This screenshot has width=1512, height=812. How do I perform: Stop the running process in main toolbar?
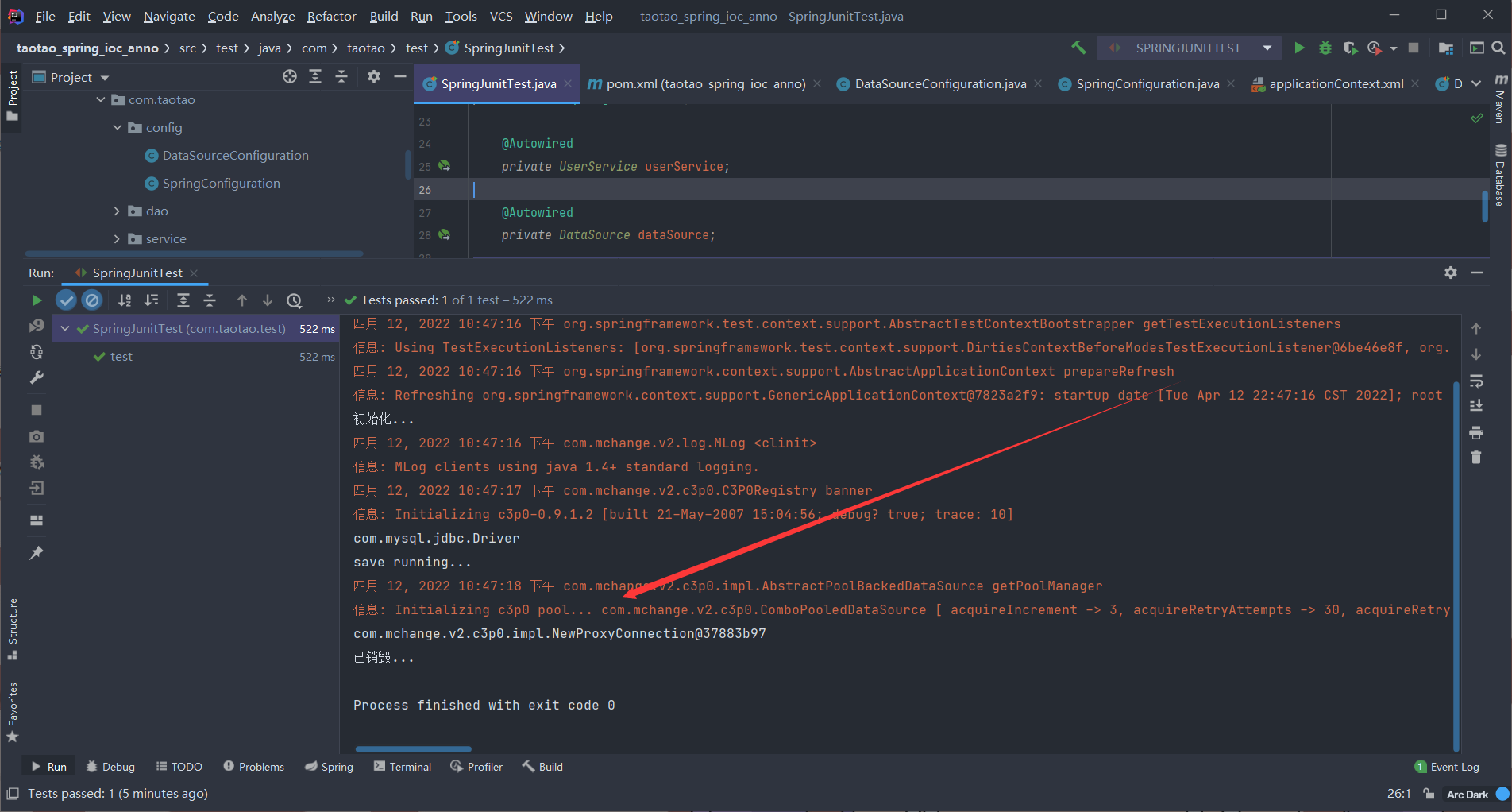pos(1414,48)
